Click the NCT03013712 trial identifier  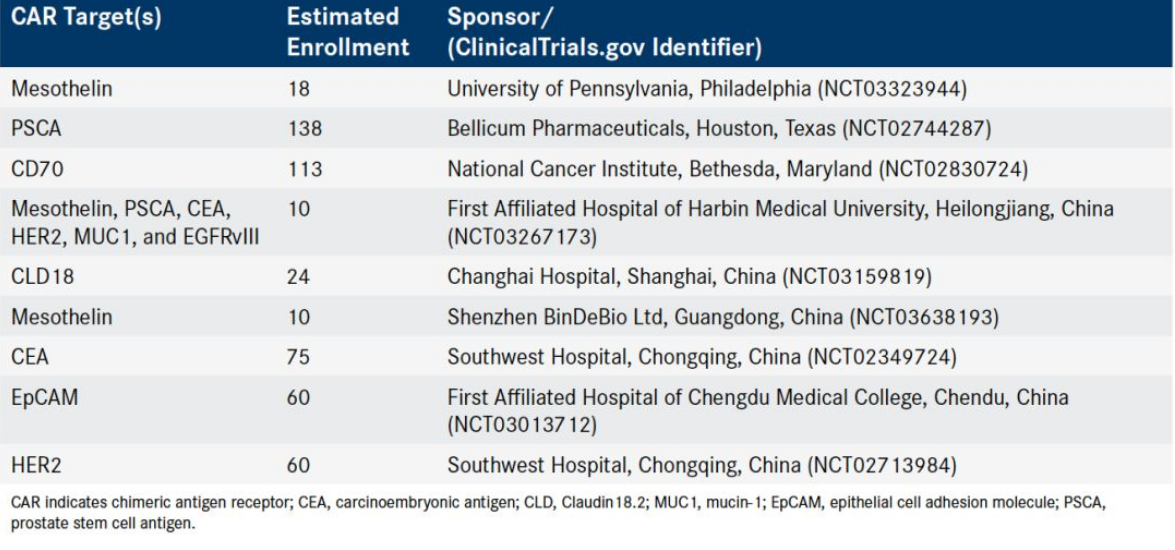click(522, 426)
